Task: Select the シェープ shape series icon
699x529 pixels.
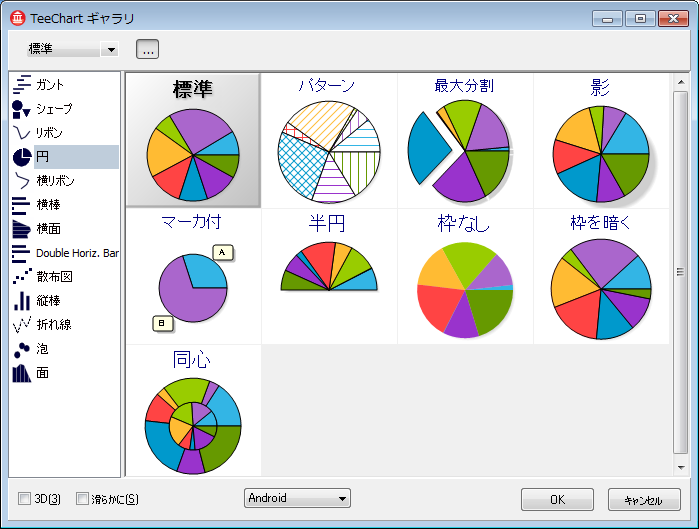Action: 21,109
